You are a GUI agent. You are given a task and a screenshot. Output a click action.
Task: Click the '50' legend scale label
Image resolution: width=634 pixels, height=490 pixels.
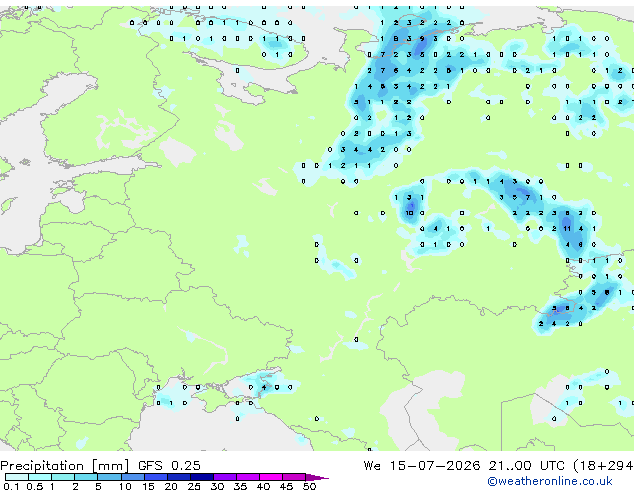point(309,486)
